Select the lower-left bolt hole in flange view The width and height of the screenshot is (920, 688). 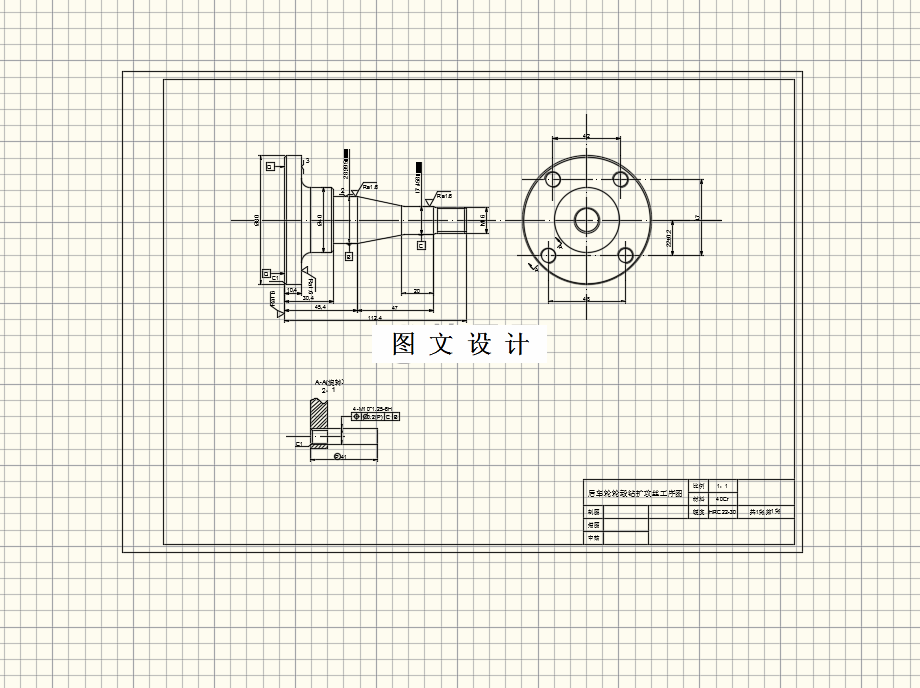[548, 256]
